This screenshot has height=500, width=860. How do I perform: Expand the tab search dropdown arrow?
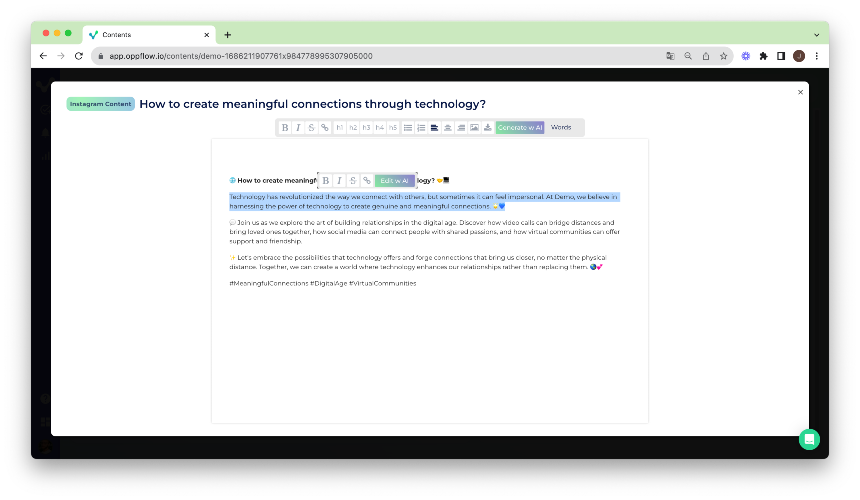pos(817,35)
